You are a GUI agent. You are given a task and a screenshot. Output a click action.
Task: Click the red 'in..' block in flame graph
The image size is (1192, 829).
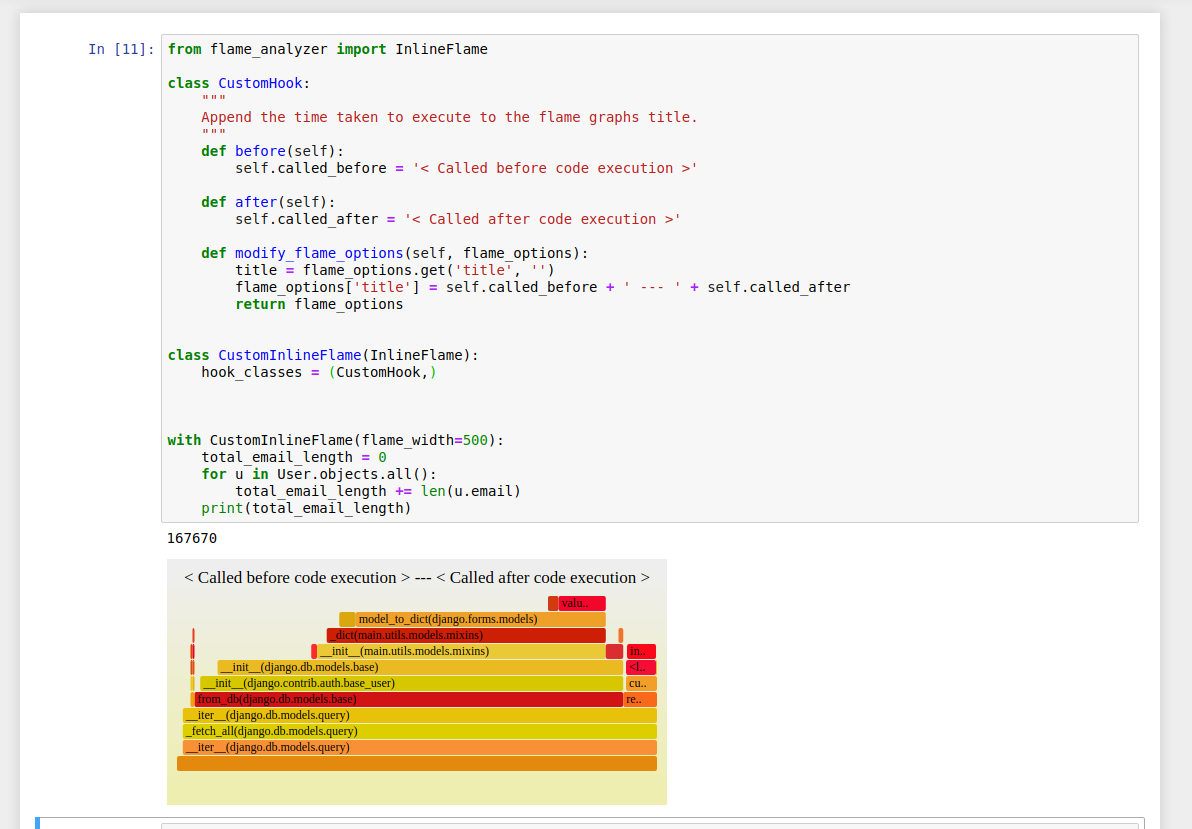pos(641,651)
